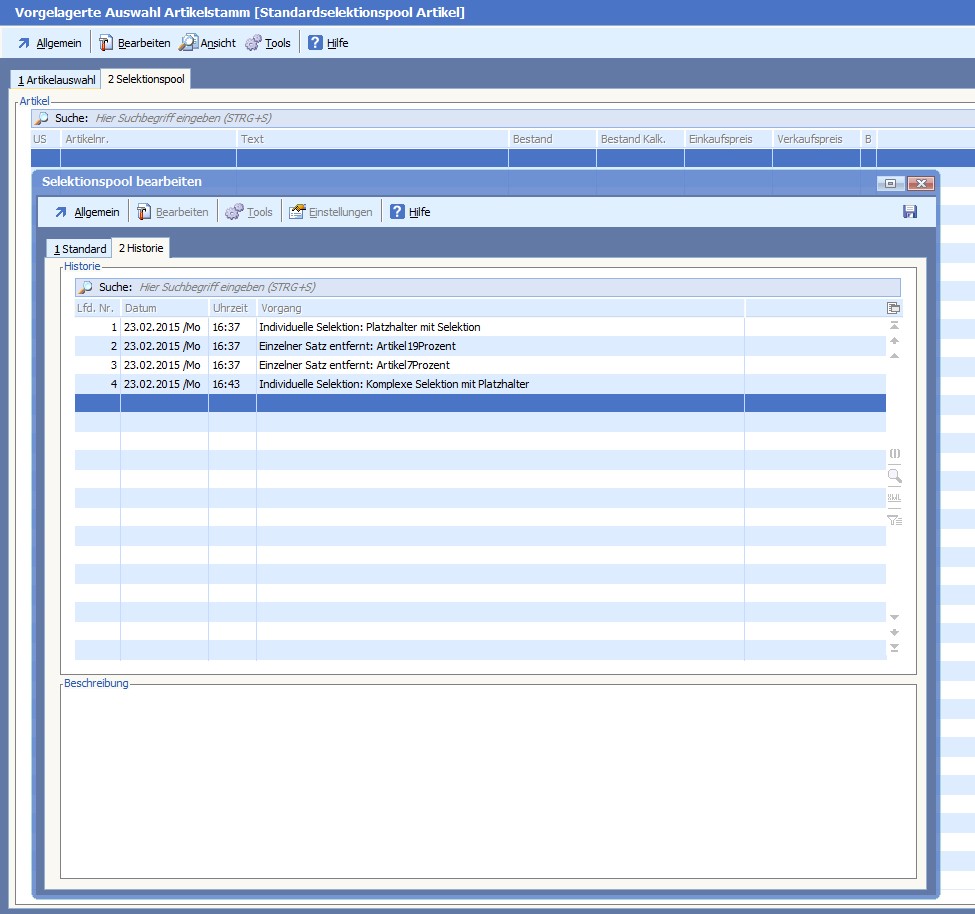Select history row Komplexe Selektion mit Platzhalter
The height and width of the screenshot is (914, 975).
point(394,384)
